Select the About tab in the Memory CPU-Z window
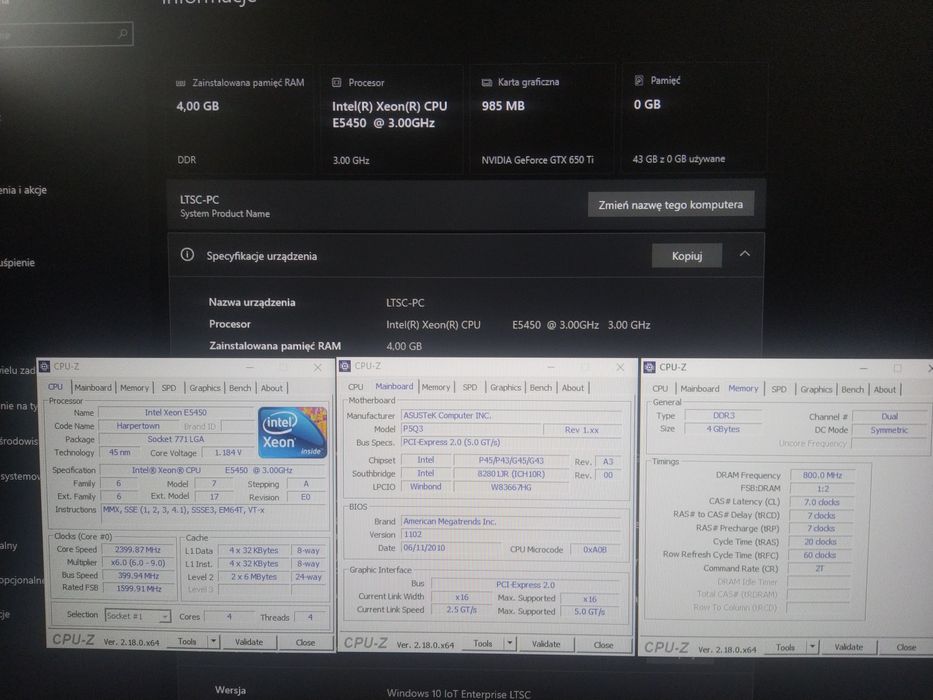Image resolution: width=933 pixels, height=700 pixels. pyautogui.click(x=885, y=389)
